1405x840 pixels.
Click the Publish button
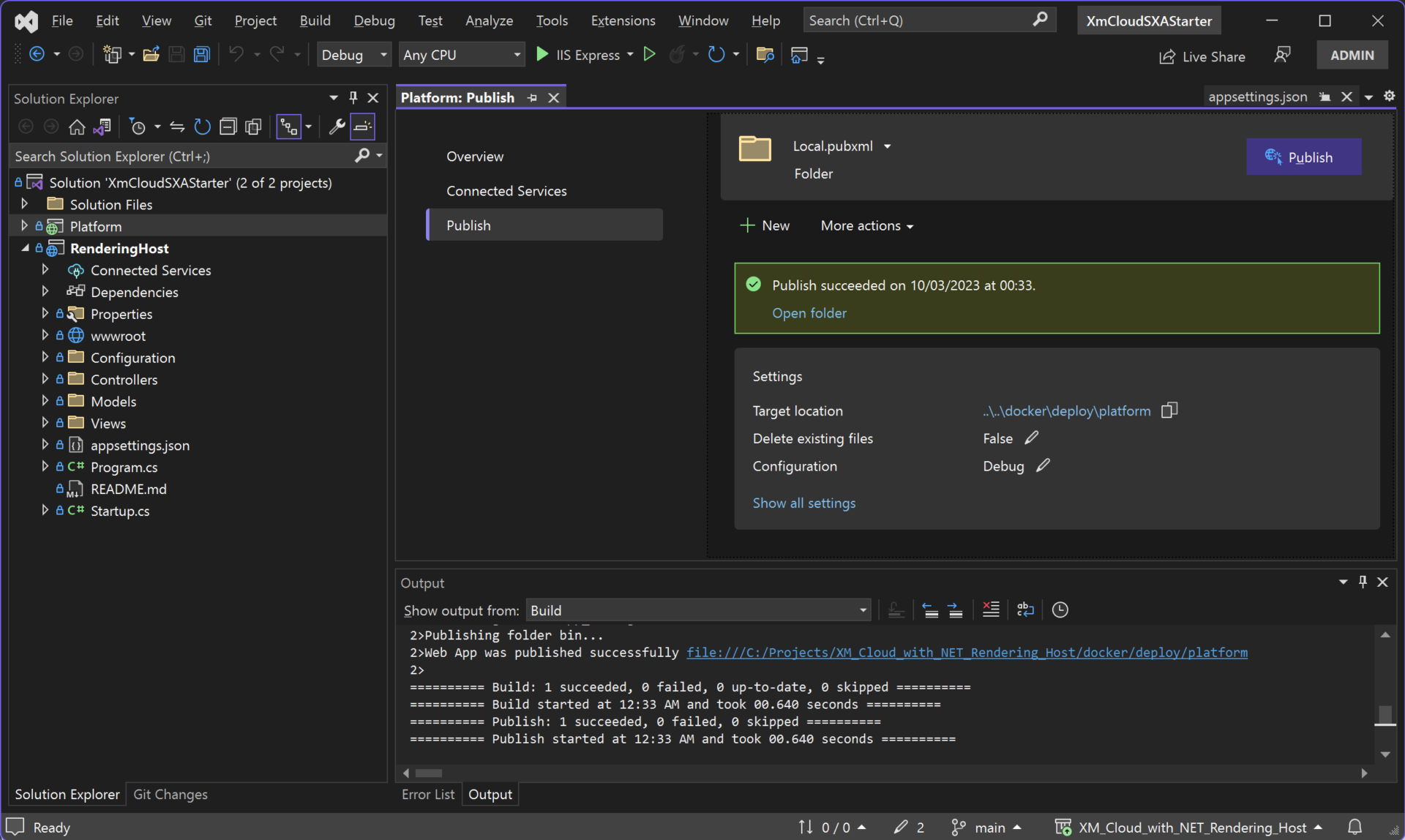(x=1304, y=157)
